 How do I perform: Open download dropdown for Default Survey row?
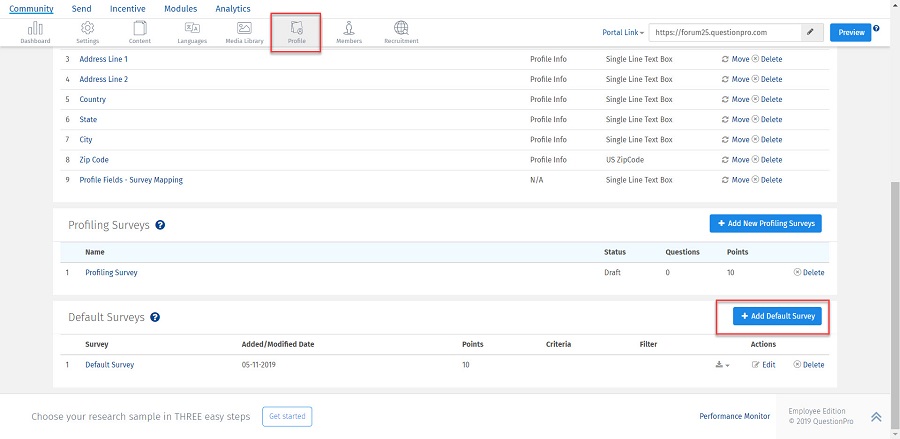click(723, 365)
